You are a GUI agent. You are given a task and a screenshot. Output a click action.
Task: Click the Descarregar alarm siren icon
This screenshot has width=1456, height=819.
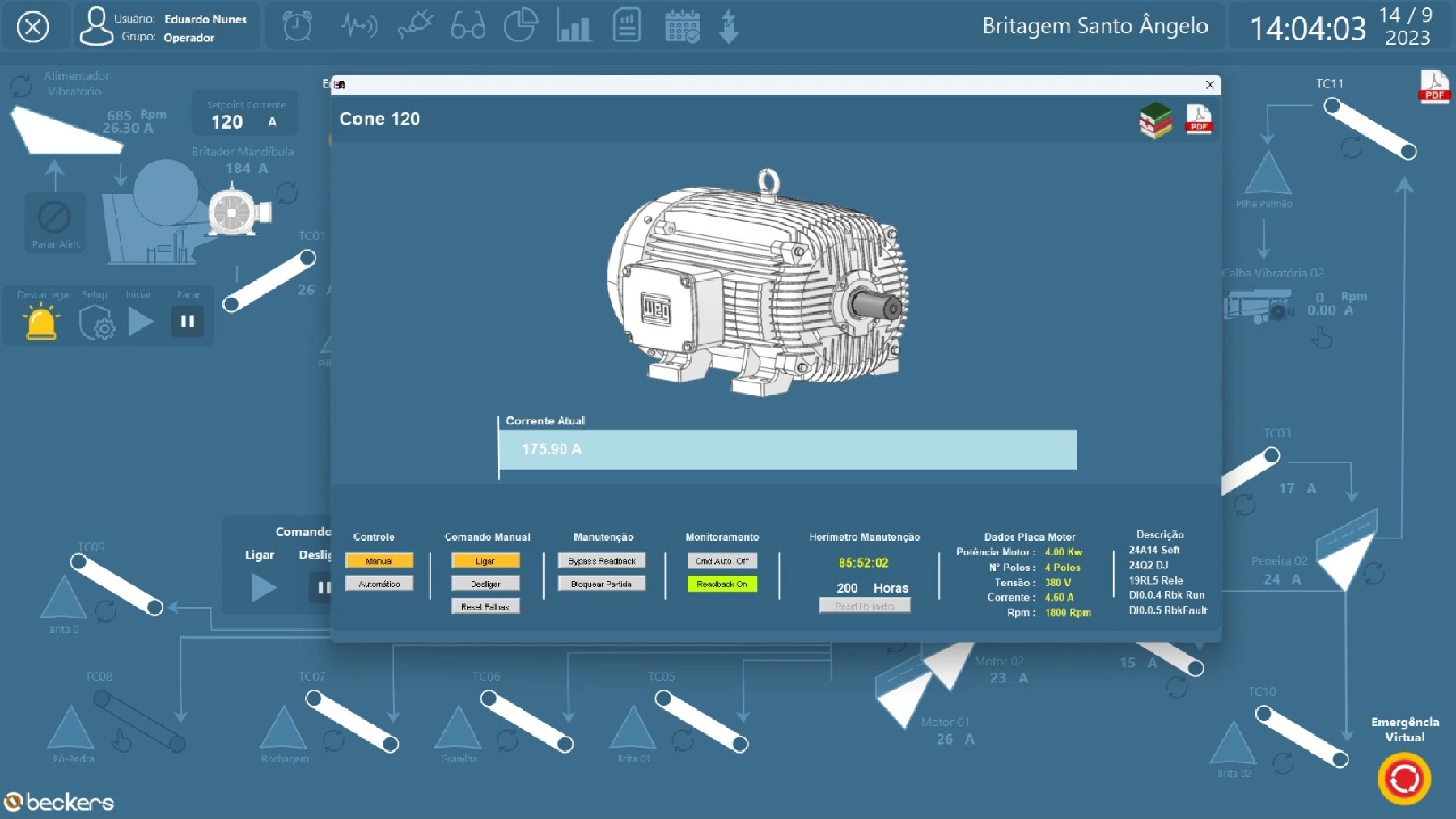(x=41, y=323)
